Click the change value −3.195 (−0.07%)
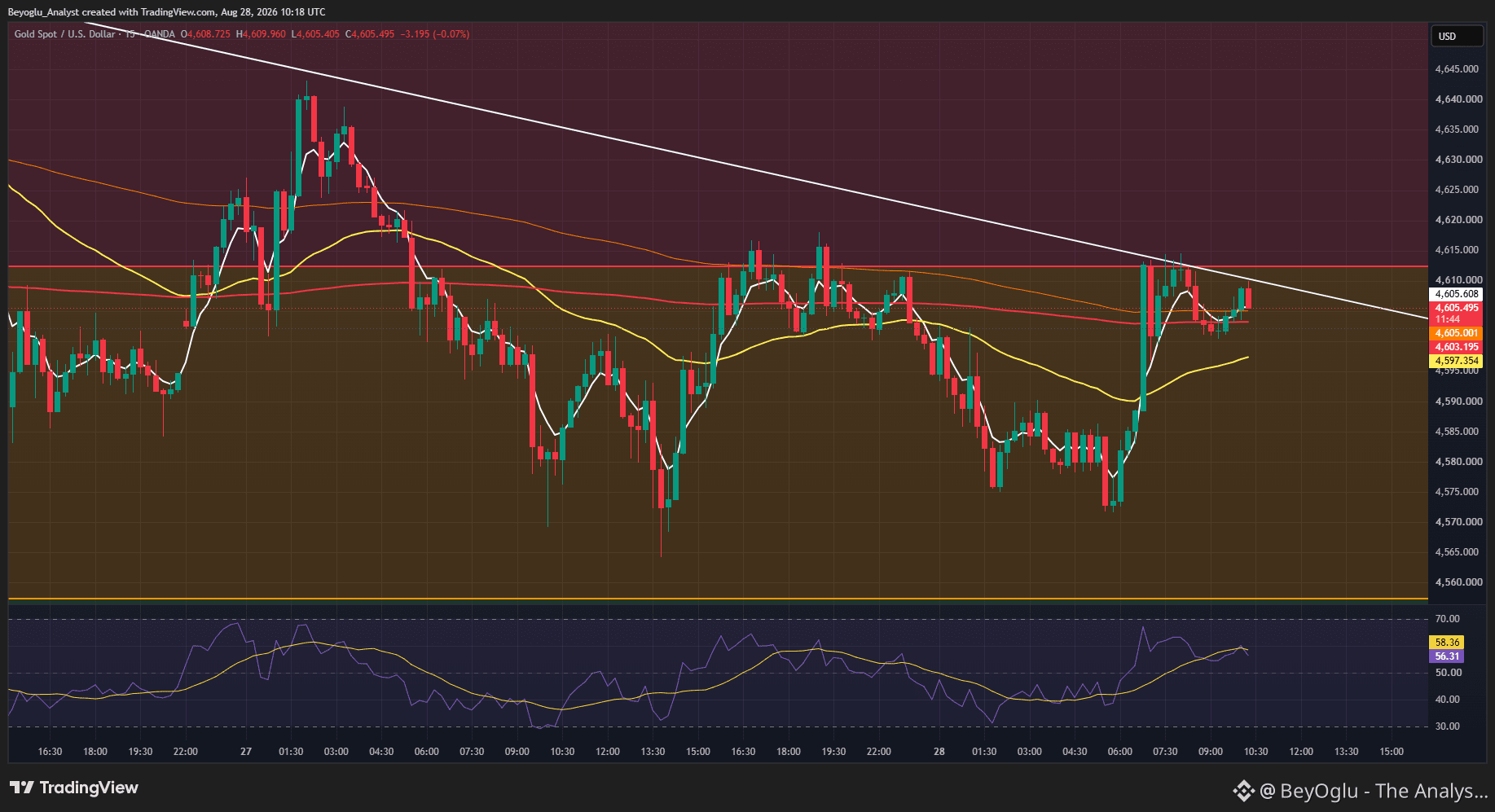 point(435,34)
